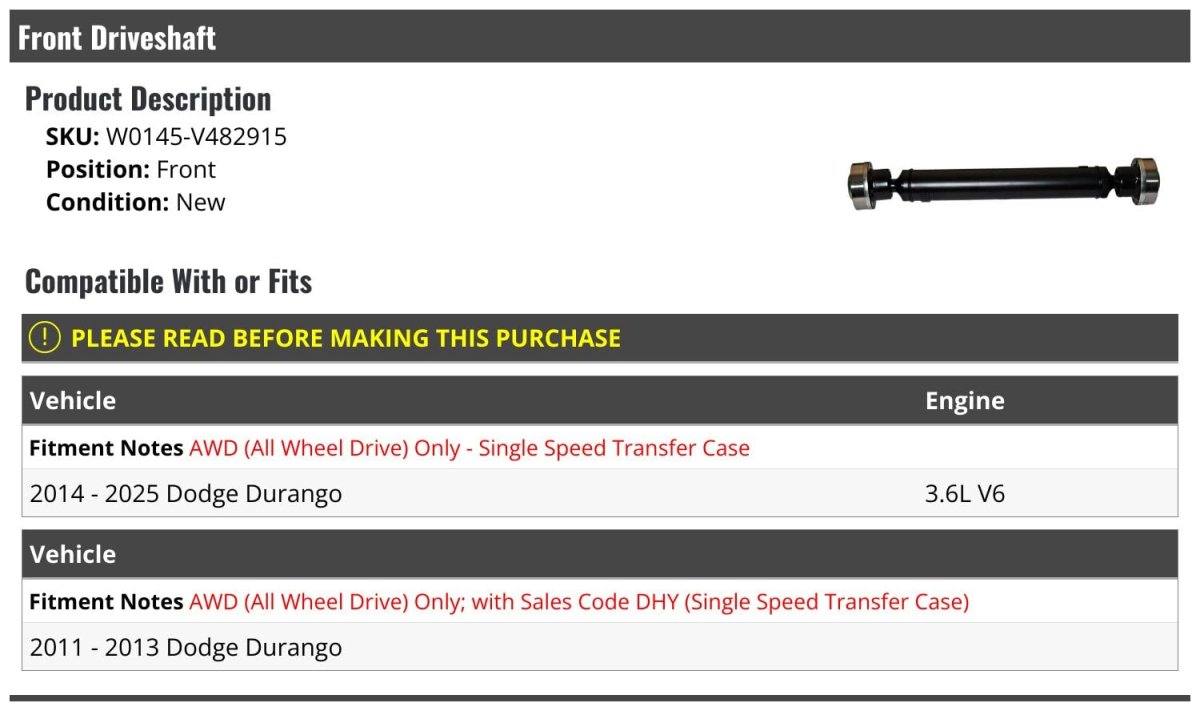Image resolution: width=1200 pixels, height=711 pixels.
Task: Select the 2014 - 2025 Dodge Durango row
Action: pos(186,494)
